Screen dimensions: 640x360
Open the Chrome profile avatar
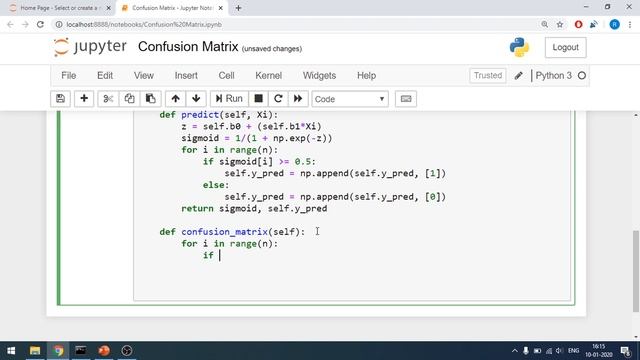(614, 24)
